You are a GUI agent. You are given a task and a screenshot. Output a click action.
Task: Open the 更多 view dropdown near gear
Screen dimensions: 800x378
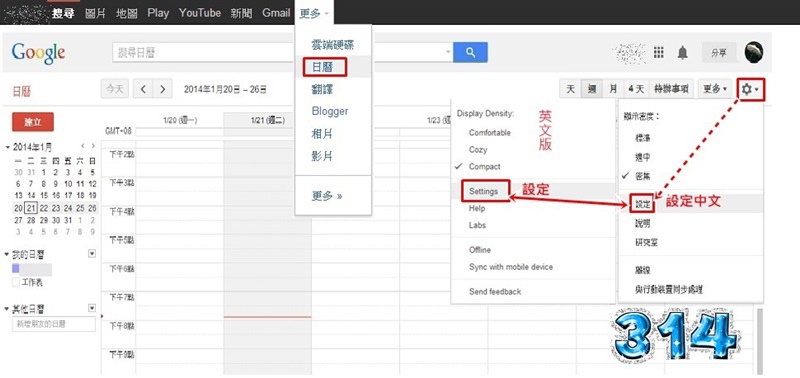tap(714, 89)
